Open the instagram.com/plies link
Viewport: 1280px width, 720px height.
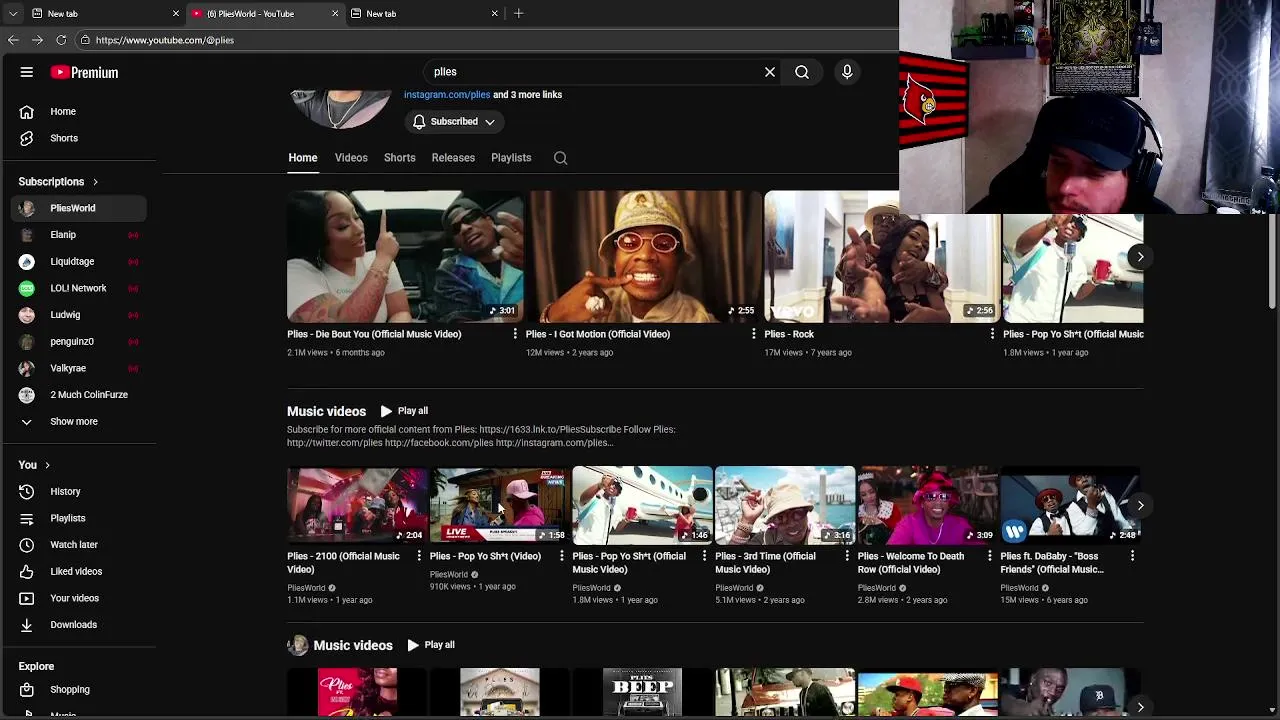coord(447,95)
